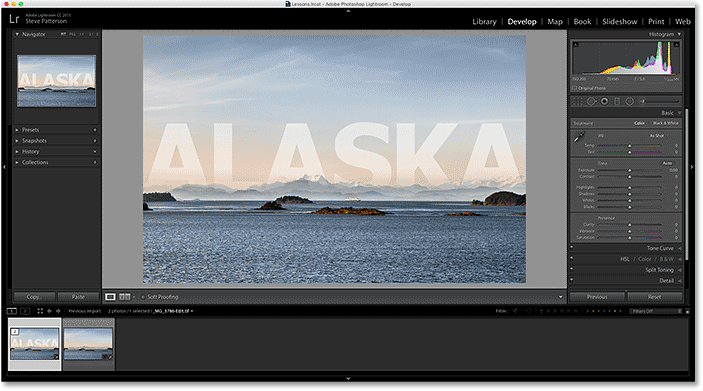This screenshot has height=391, width=703.
Task: Open the Before/After view options dropdown
Action: tap(134, 297)
